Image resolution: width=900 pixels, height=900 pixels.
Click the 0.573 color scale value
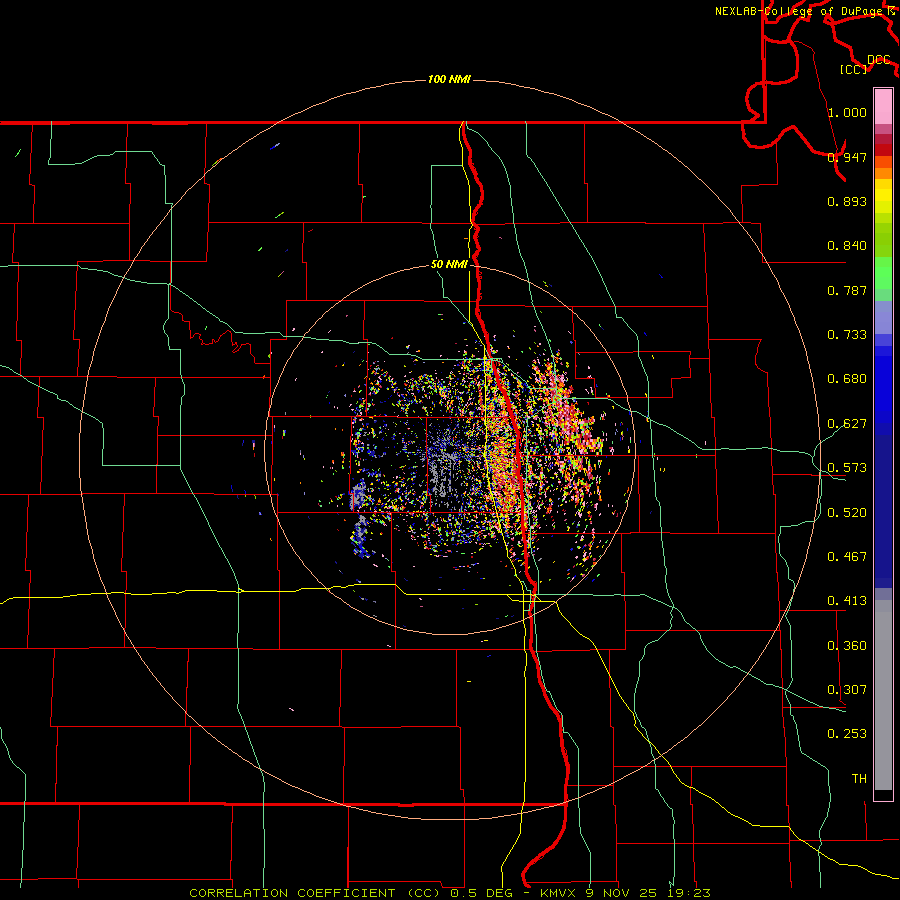[847, 468]
